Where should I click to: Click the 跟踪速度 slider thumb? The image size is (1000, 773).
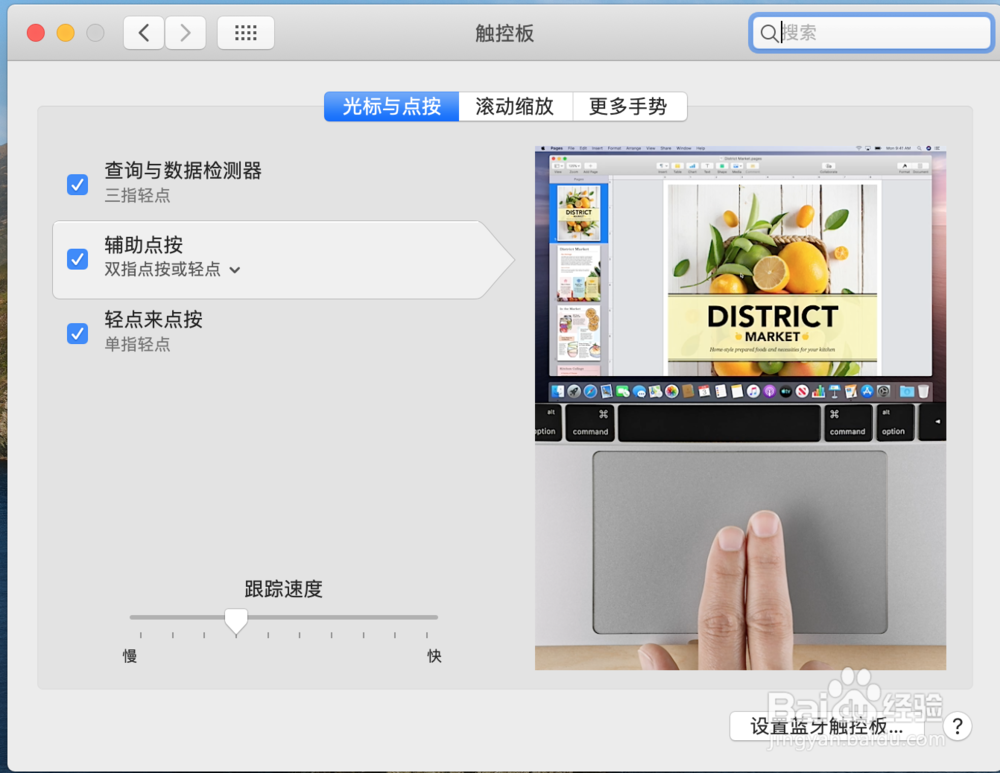pyautogui.click(x=236, y=621)
